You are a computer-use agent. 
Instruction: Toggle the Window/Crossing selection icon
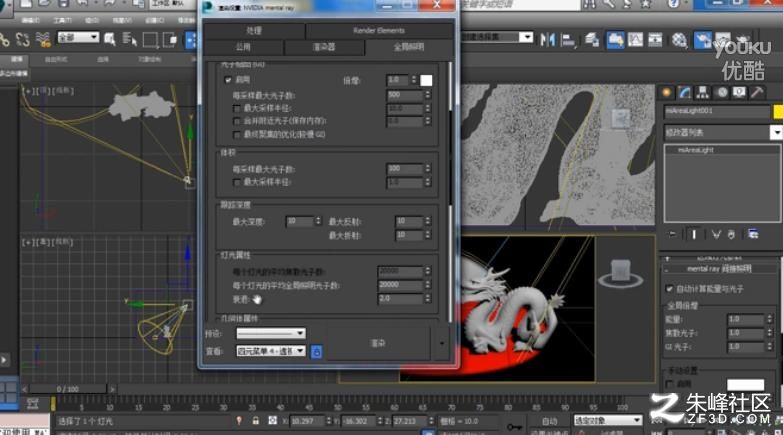[x=170, y=39]
